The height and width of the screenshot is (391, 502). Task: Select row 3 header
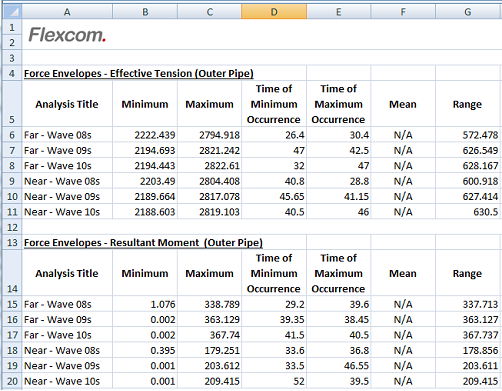point(12,58)
